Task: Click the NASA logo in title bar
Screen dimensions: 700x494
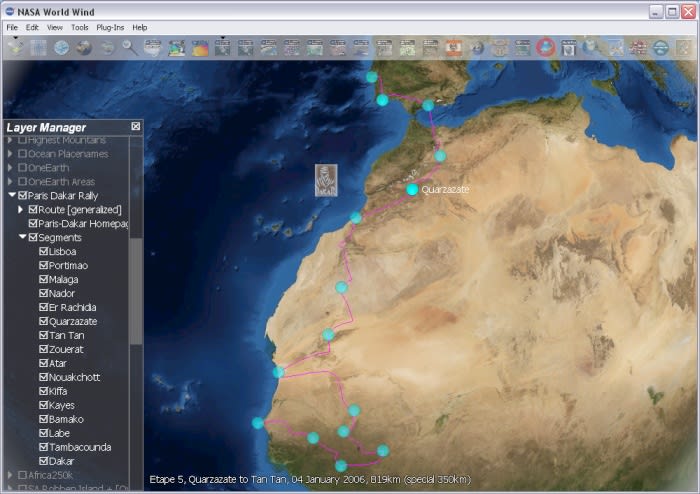Action: [9, 11]
